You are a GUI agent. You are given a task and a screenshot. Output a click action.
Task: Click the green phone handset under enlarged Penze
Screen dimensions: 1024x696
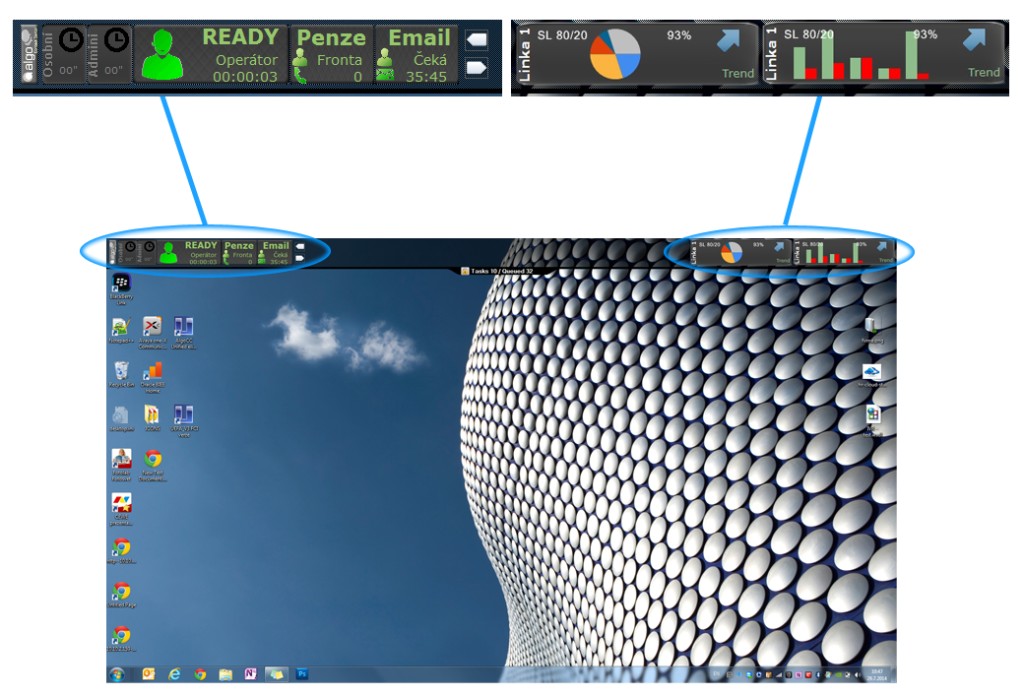click(300, 76)
